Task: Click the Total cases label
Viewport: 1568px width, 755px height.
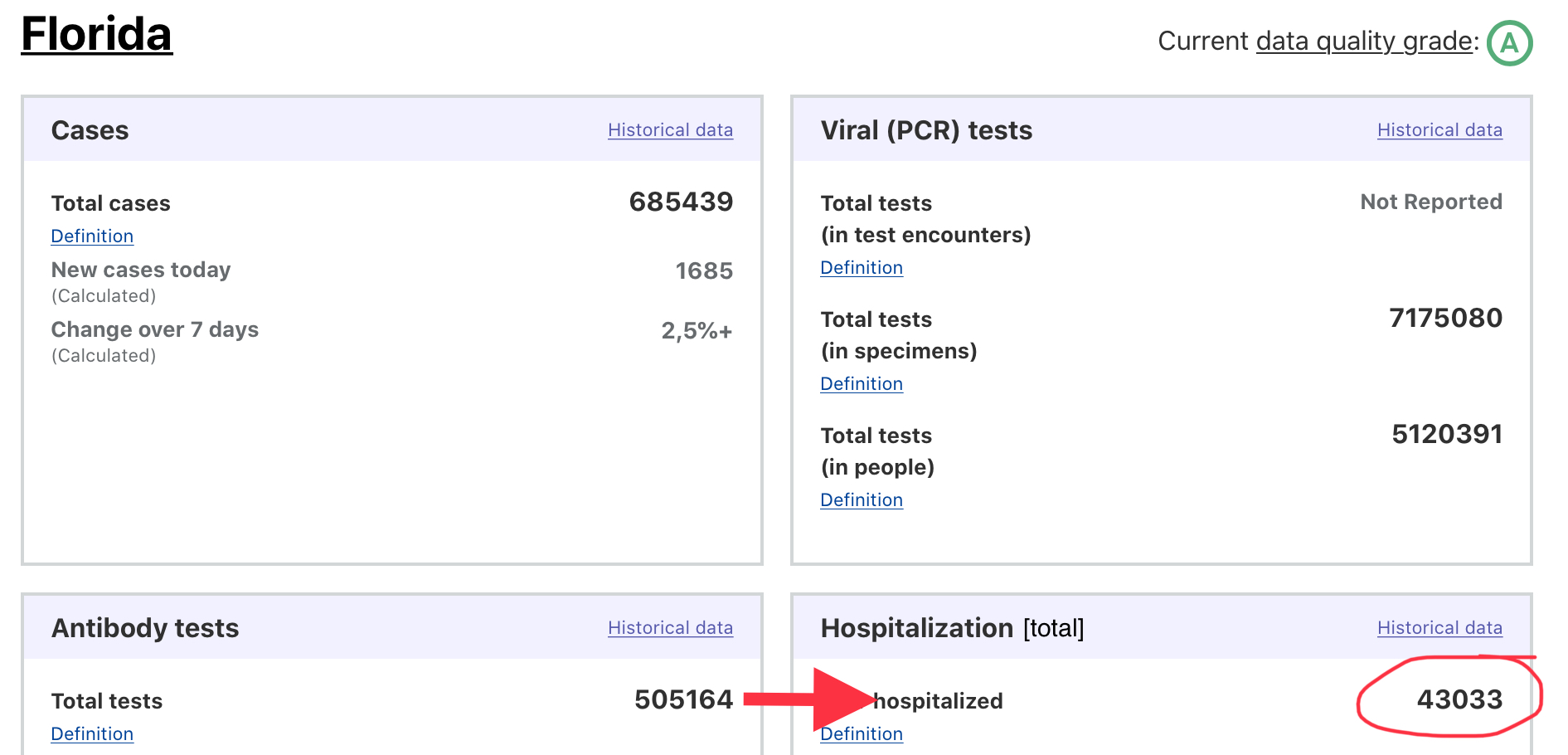Action: click(x=110, y=203)
